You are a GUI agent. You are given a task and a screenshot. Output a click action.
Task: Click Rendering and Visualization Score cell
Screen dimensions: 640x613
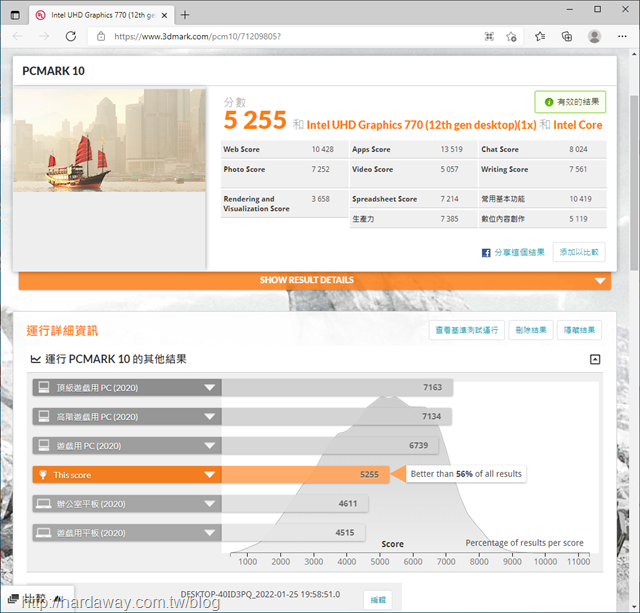[x=284, y=204]
